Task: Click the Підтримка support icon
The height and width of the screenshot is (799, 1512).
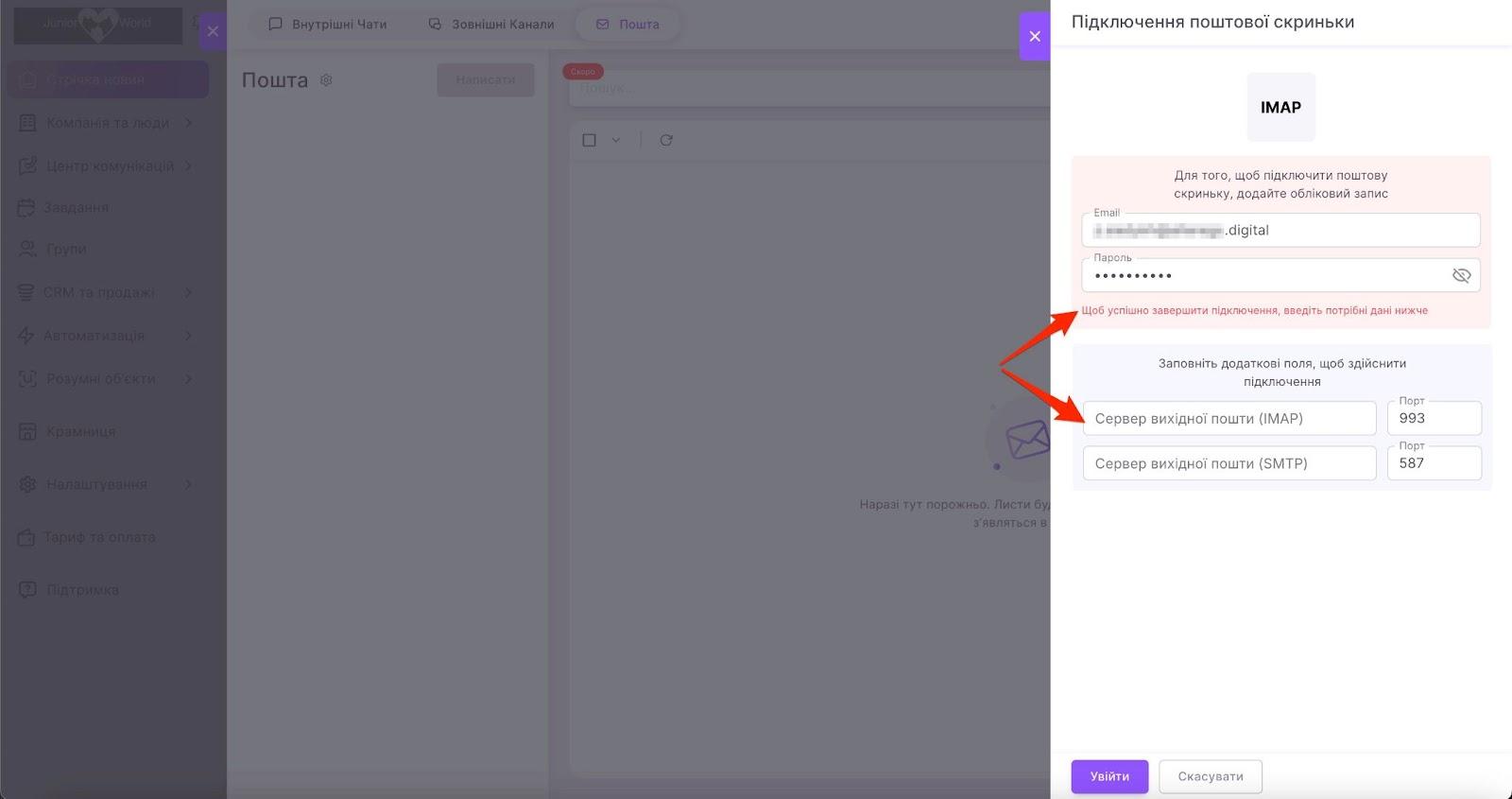Action: click(x=27, y=589)
